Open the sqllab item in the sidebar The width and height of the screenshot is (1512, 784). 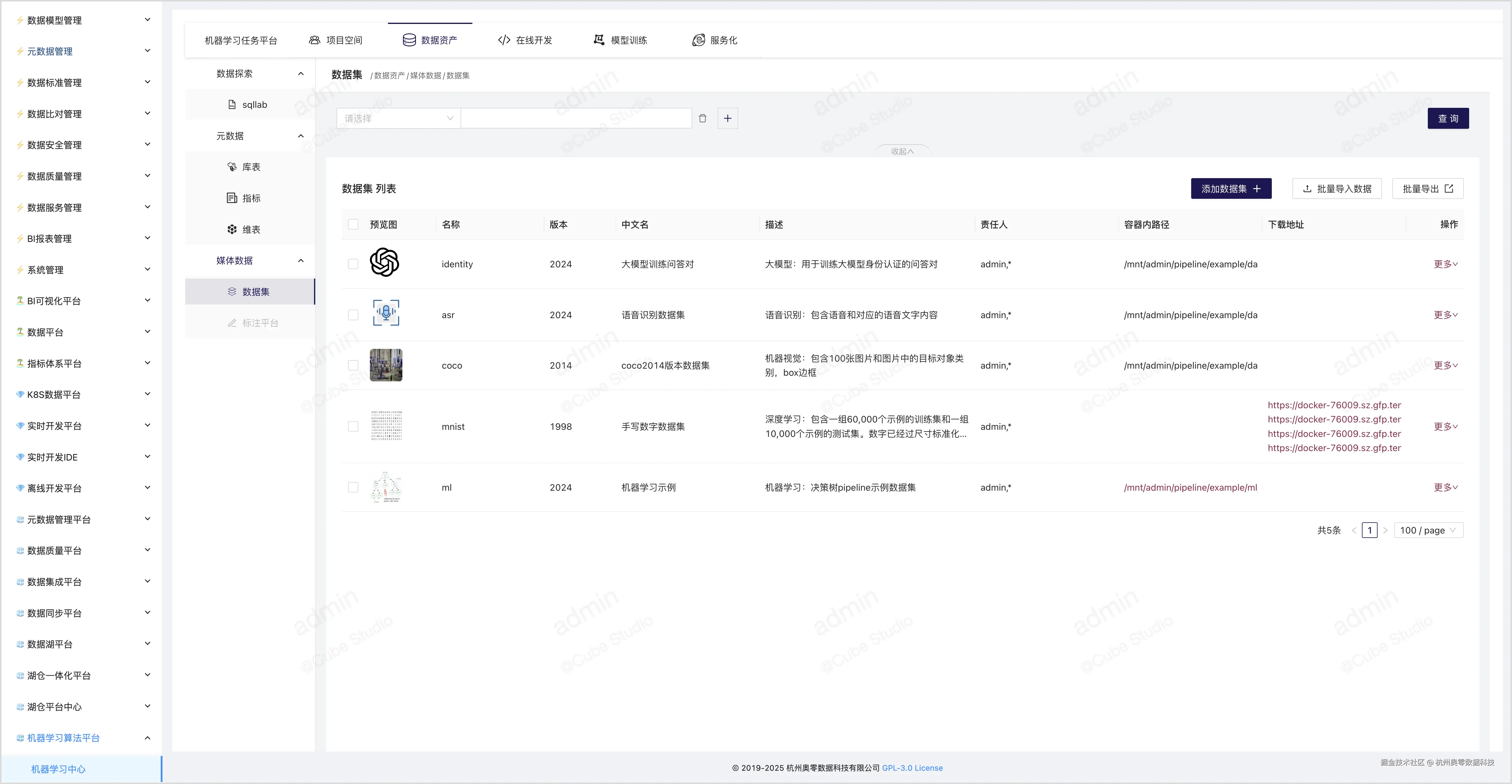click(254, 105)
